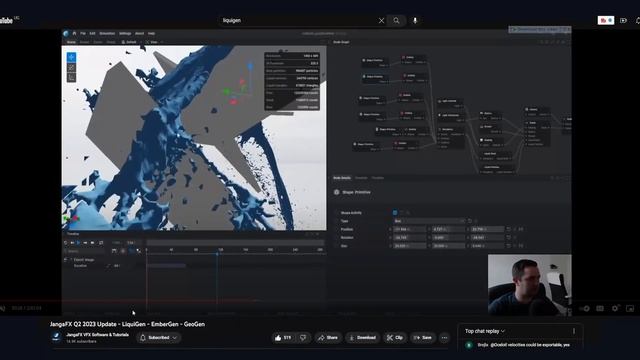
Task: Click the Download button below video
Action: pos(362,338)
